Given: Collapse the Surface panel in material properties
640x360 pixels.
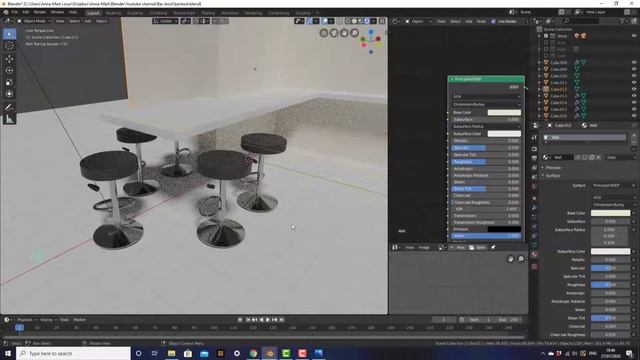Looking at the screenshot, I should click(553, 176).
